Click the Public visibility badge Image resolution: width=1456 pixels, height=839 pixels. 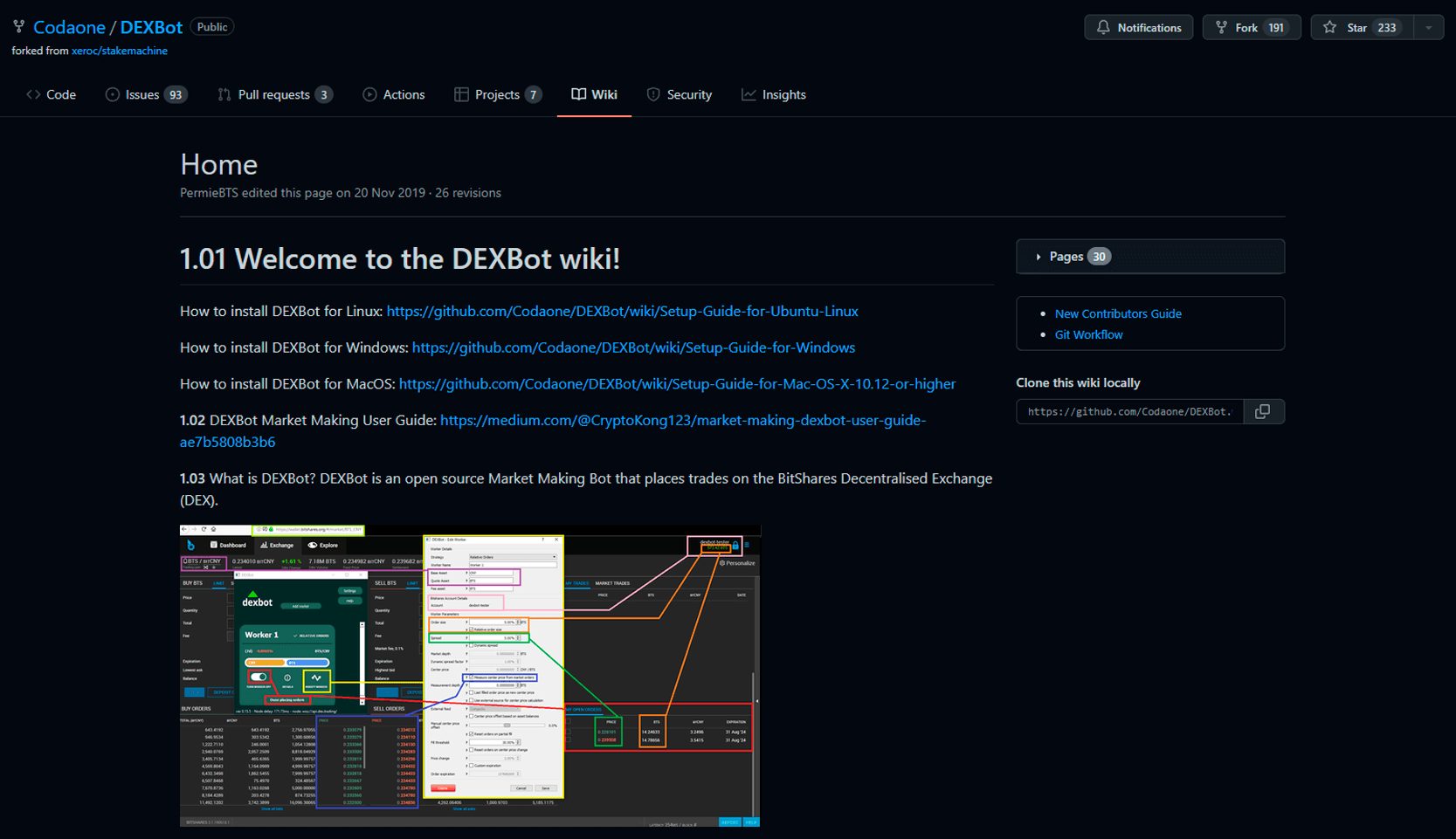(x=212, y=27)
